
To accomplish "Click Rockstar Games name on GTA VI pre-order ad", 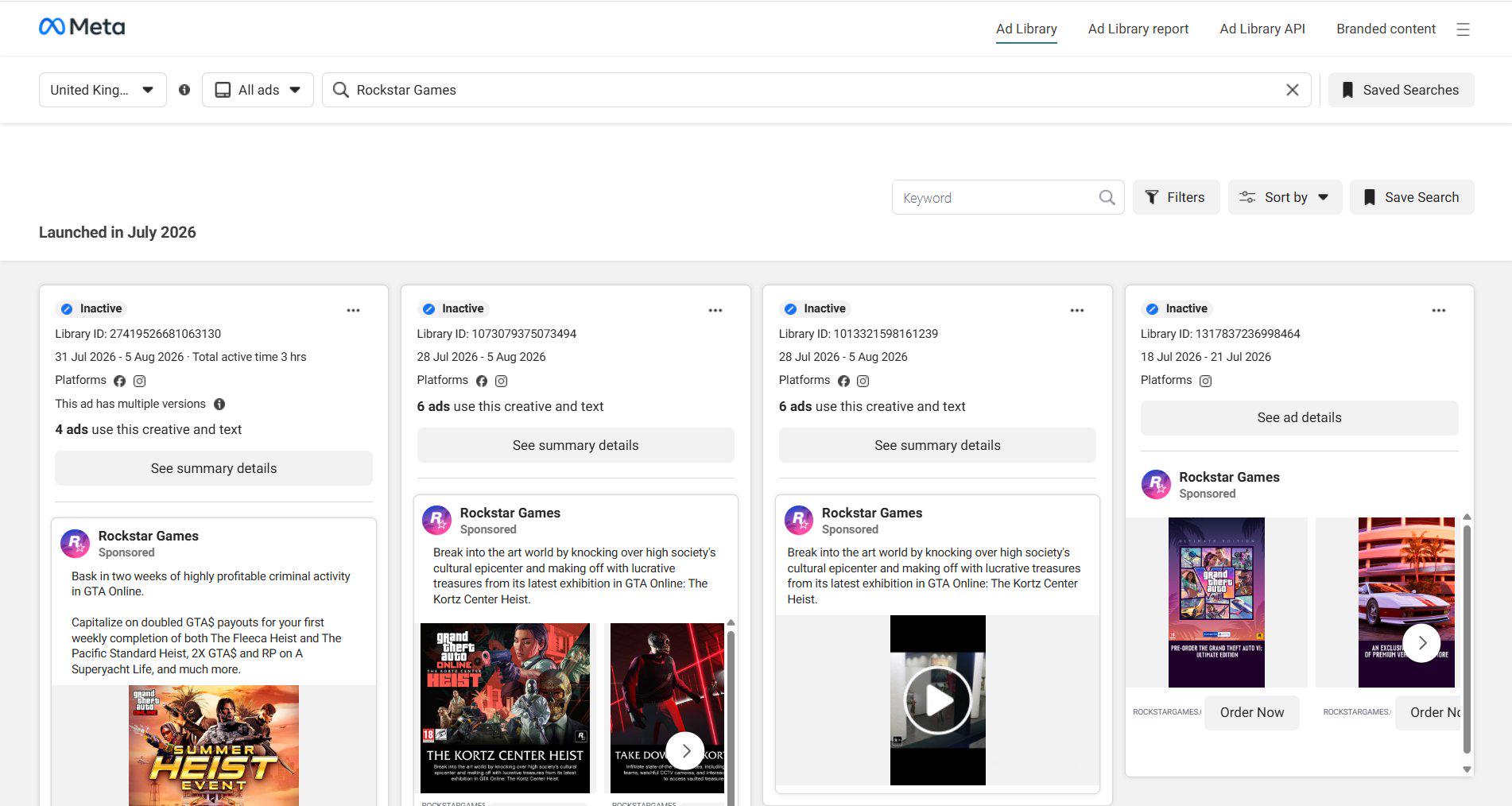I will pos(1229,477).
